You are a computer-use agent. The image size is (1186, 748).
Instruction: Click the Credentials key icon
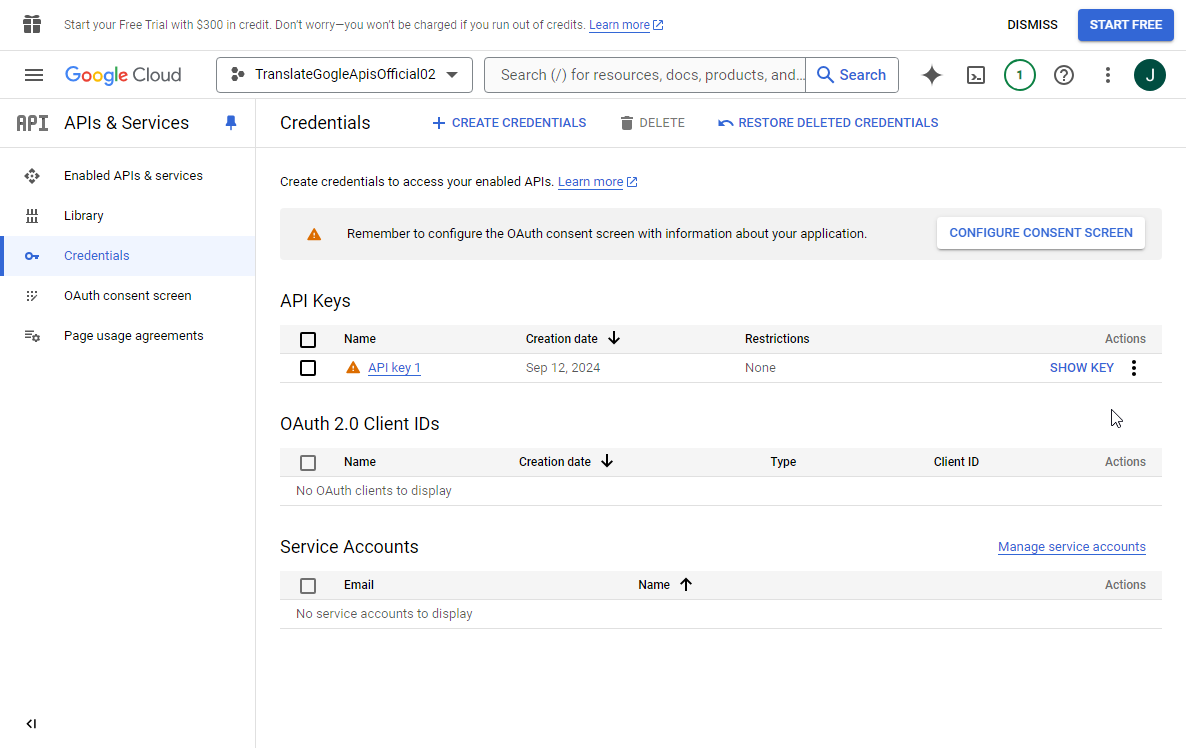(x=32, y=256)
